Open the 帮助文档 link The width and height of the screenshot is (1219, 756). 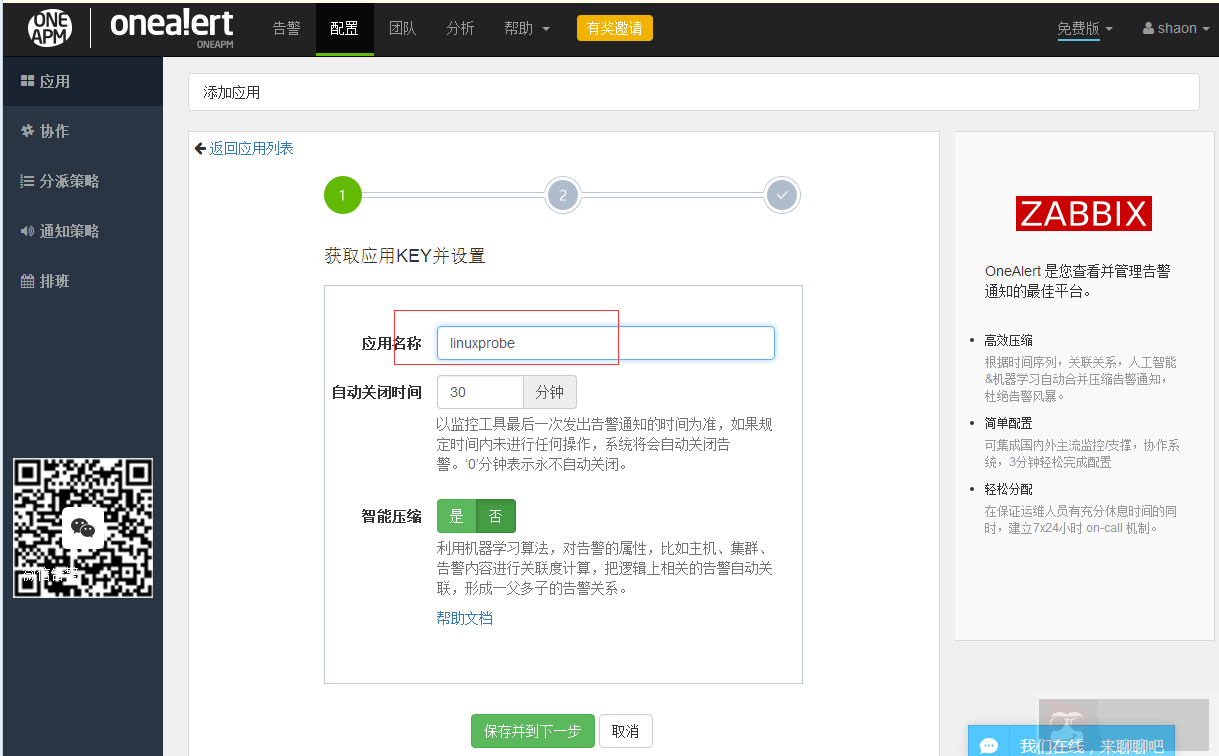(464, 618)
